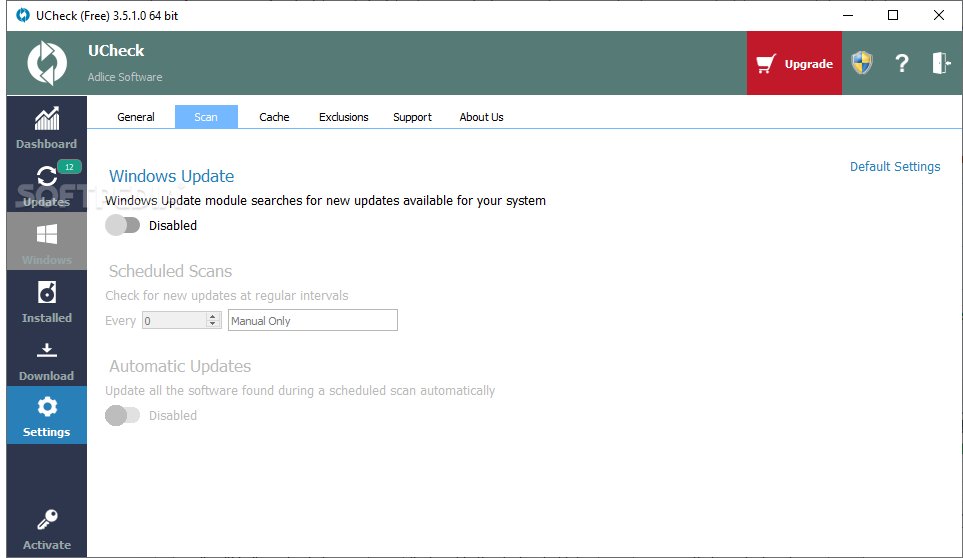The height and width of the screenshot is (558, 963).
Task: Toggle the Automatic Updates switch
Action: (x=123, y=416)
